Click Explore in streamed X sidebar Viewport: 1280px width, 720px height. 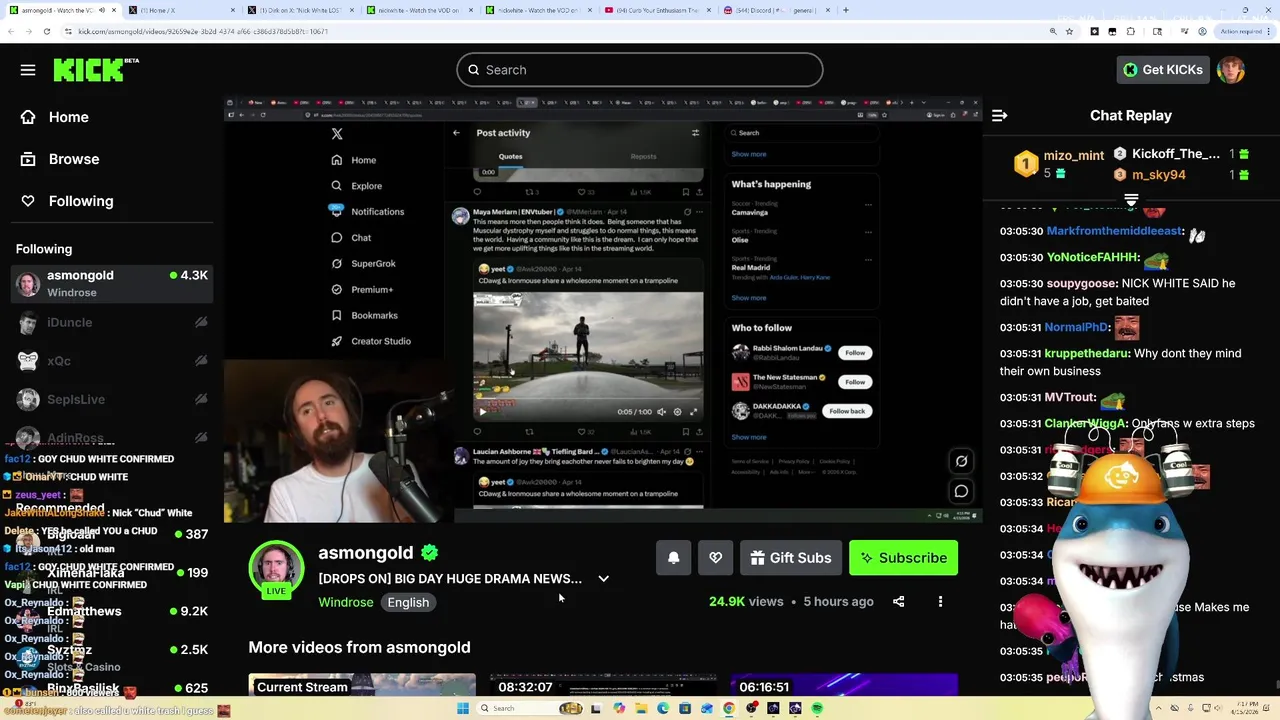pos(356,186)
